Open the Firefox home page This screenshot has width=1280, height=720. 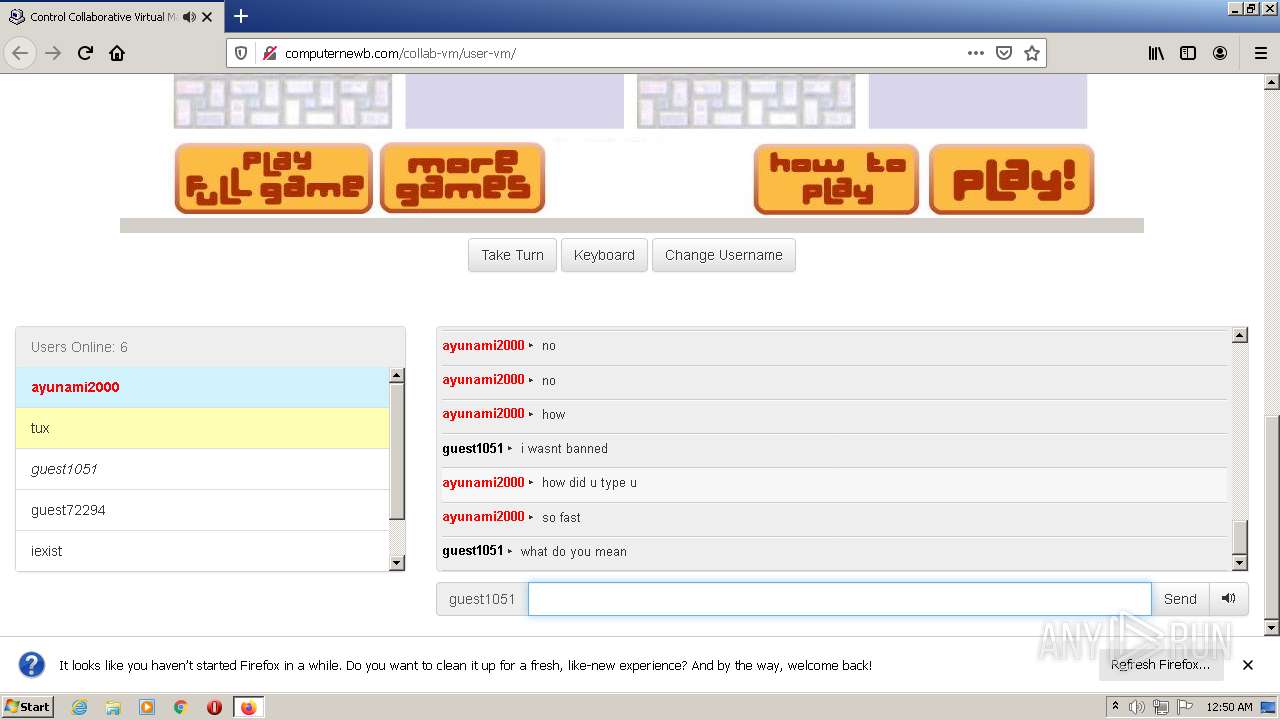tap(117, 53)
